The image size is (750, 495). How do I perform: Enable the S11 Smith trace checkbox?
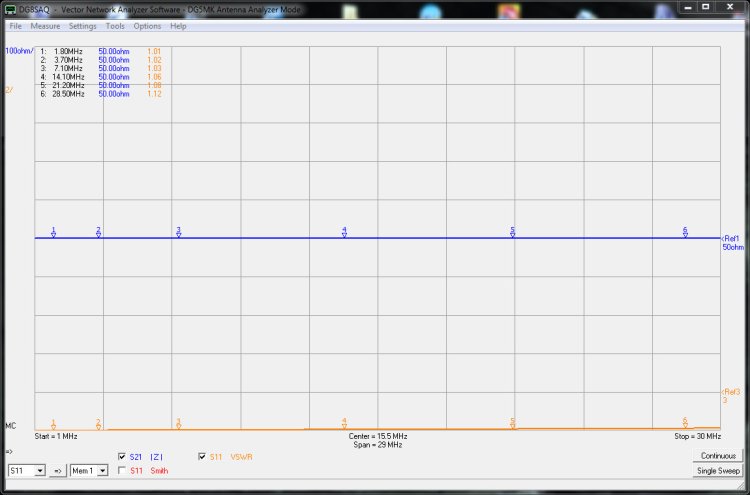(x=122, y=470)
